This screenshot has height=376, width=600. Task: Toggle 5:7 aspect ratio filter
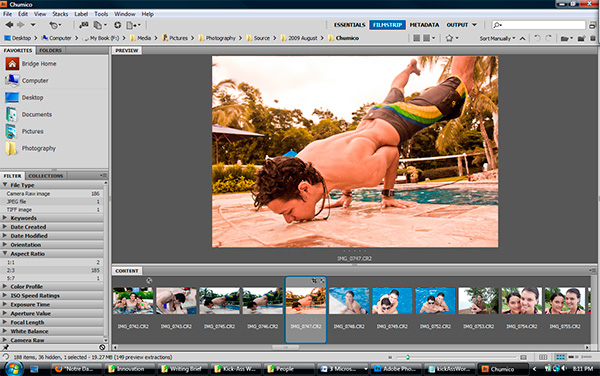pos(52,278)
